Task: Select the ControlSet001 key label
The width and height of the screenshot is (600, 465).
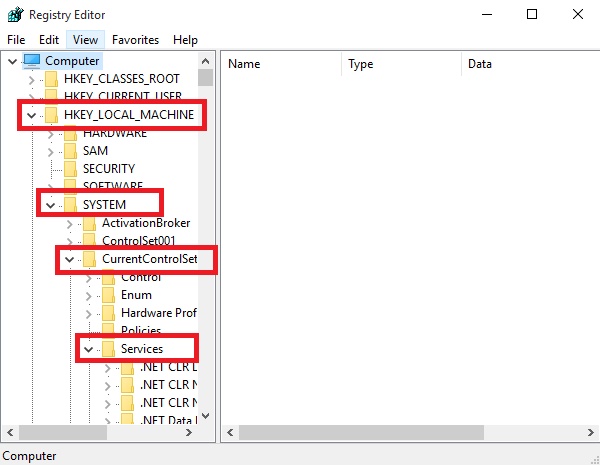Action: [x=139, y=241]
